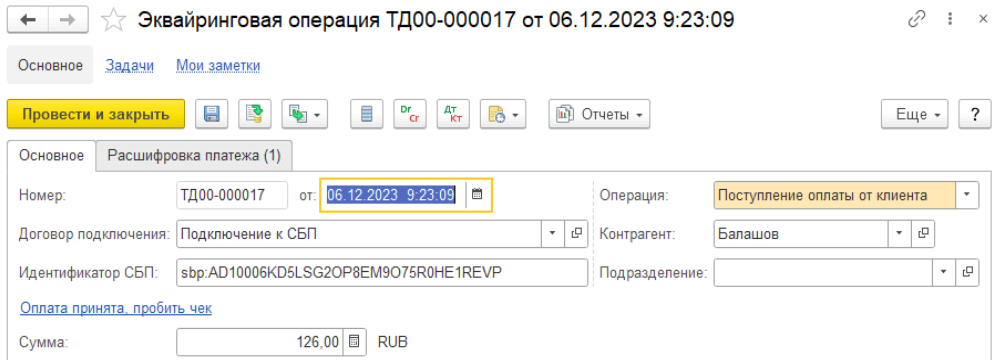Image resolution: width=1000 pixels, height=360 pixels.
Task: Open the reminders clock dropdown icon
Action: 503,114
